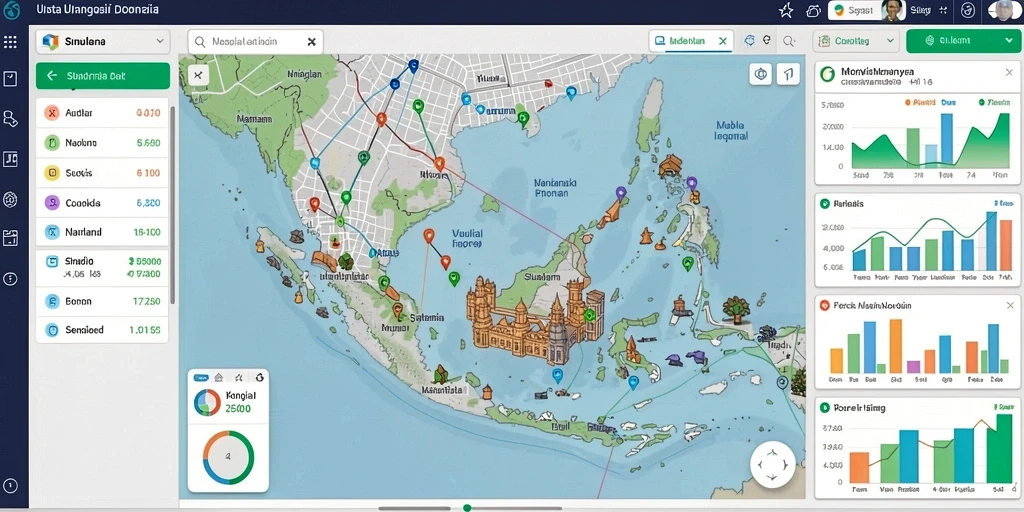Screen dimensions: 1024x512
Task: Click the search input field
Action: [x=257, y=41]
